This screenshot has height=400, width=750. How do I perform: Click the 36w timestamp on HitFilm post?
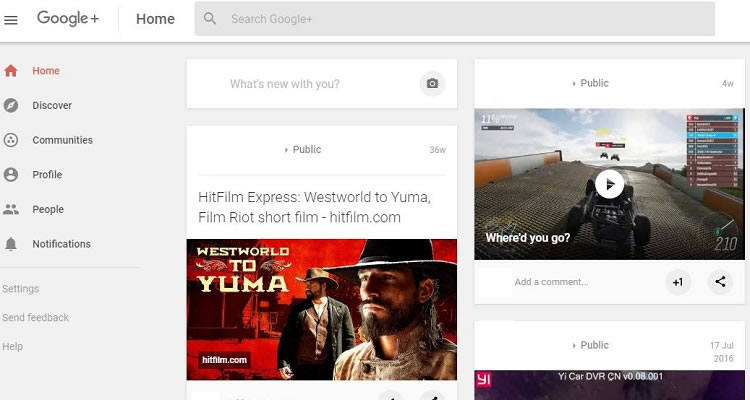tap(437, 150)
